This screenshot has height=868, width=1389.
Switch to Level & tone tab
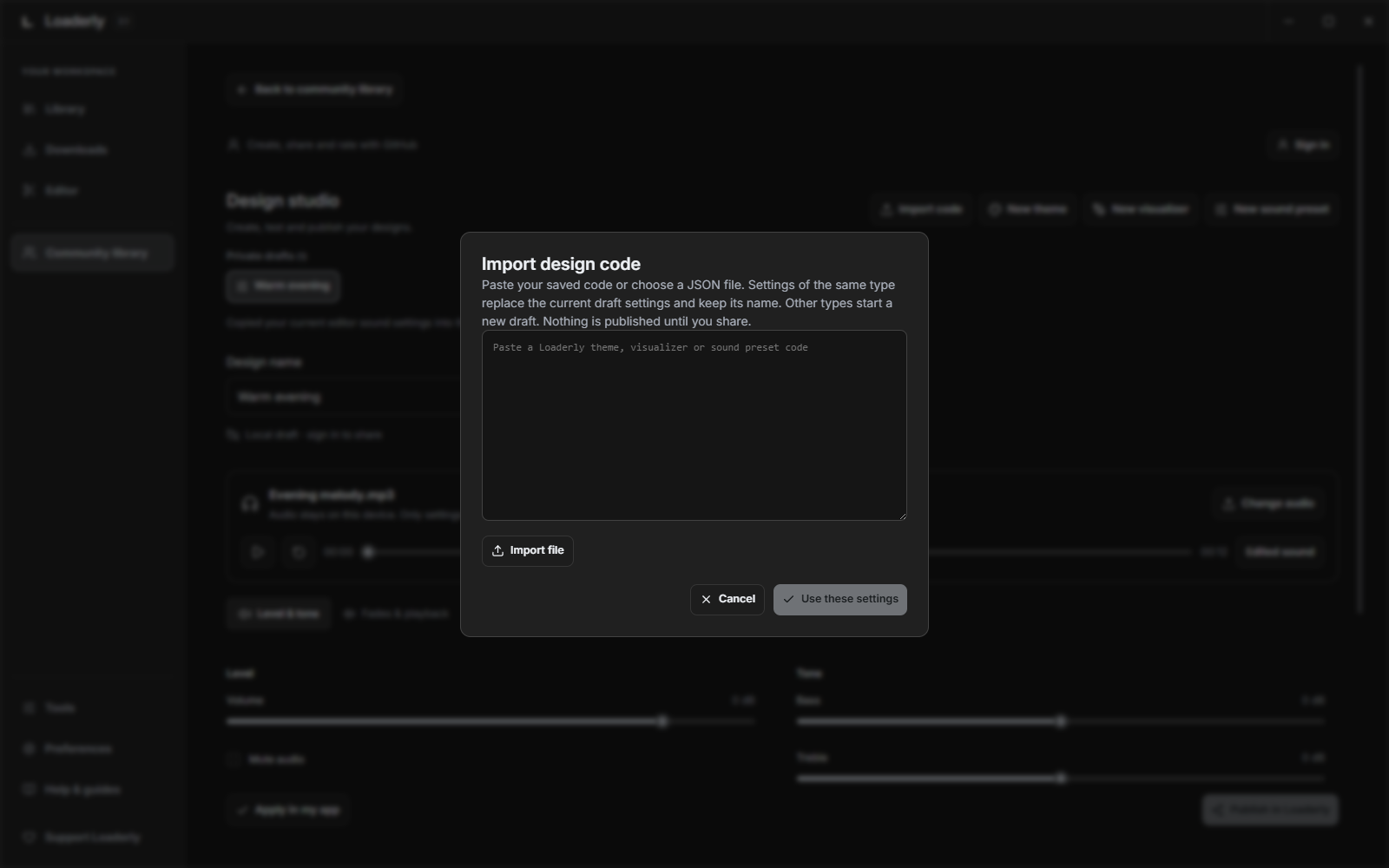(x=279, y=614)
